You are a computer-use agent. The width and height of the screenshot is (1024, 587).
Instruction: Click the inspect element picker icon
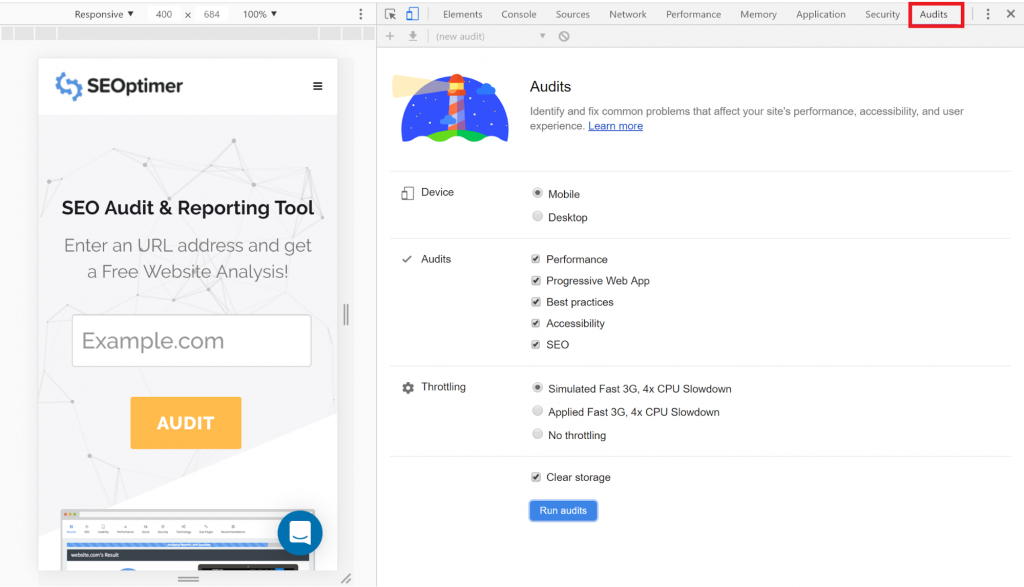[x=390, y=14]
